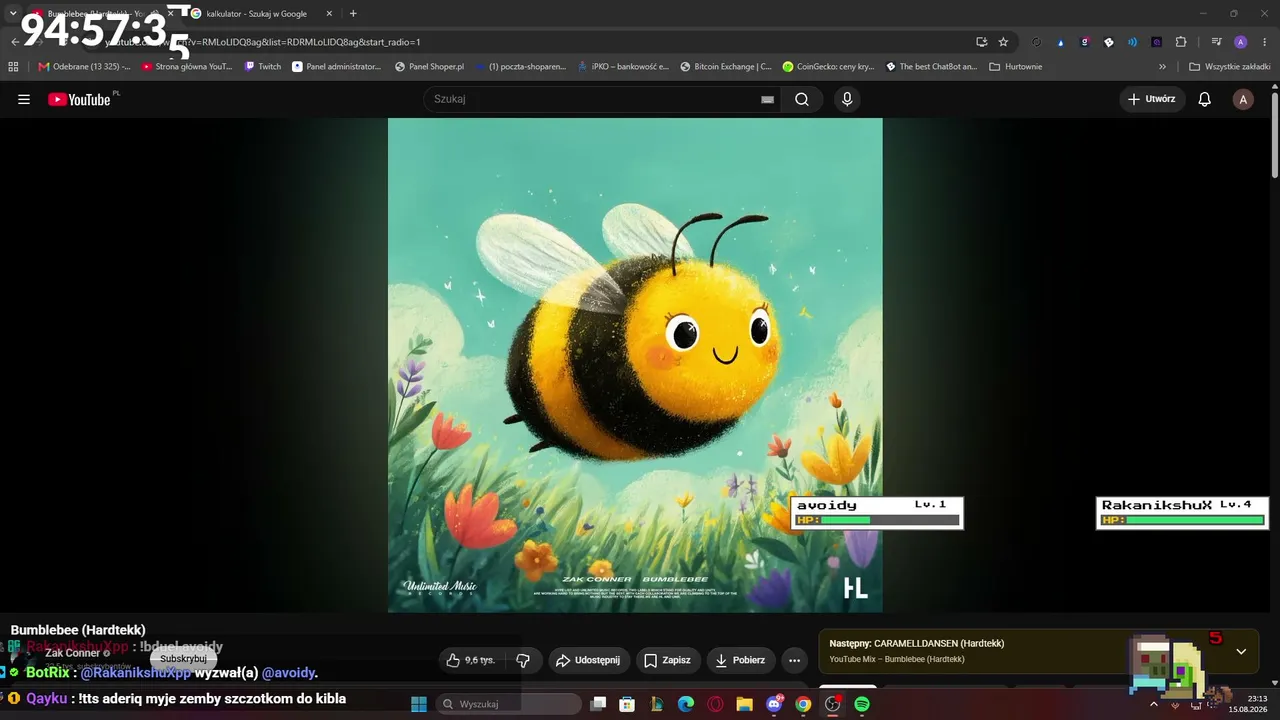Open the on-screen keyboard in search box
The image size is (1280, 720).
(768, 99)
